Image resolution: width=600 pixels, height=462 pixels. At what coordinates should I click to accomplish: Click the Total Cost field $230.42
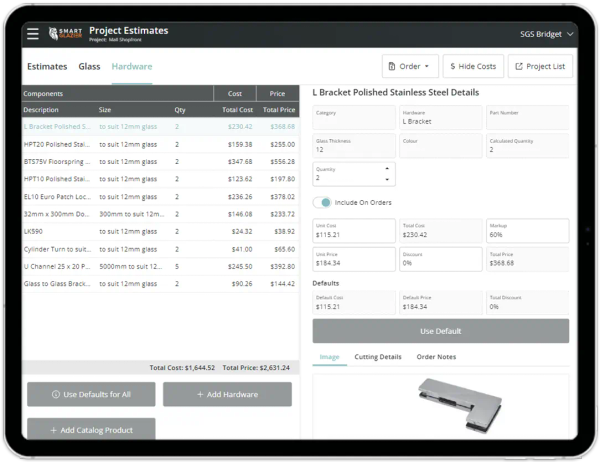(440, 231)
